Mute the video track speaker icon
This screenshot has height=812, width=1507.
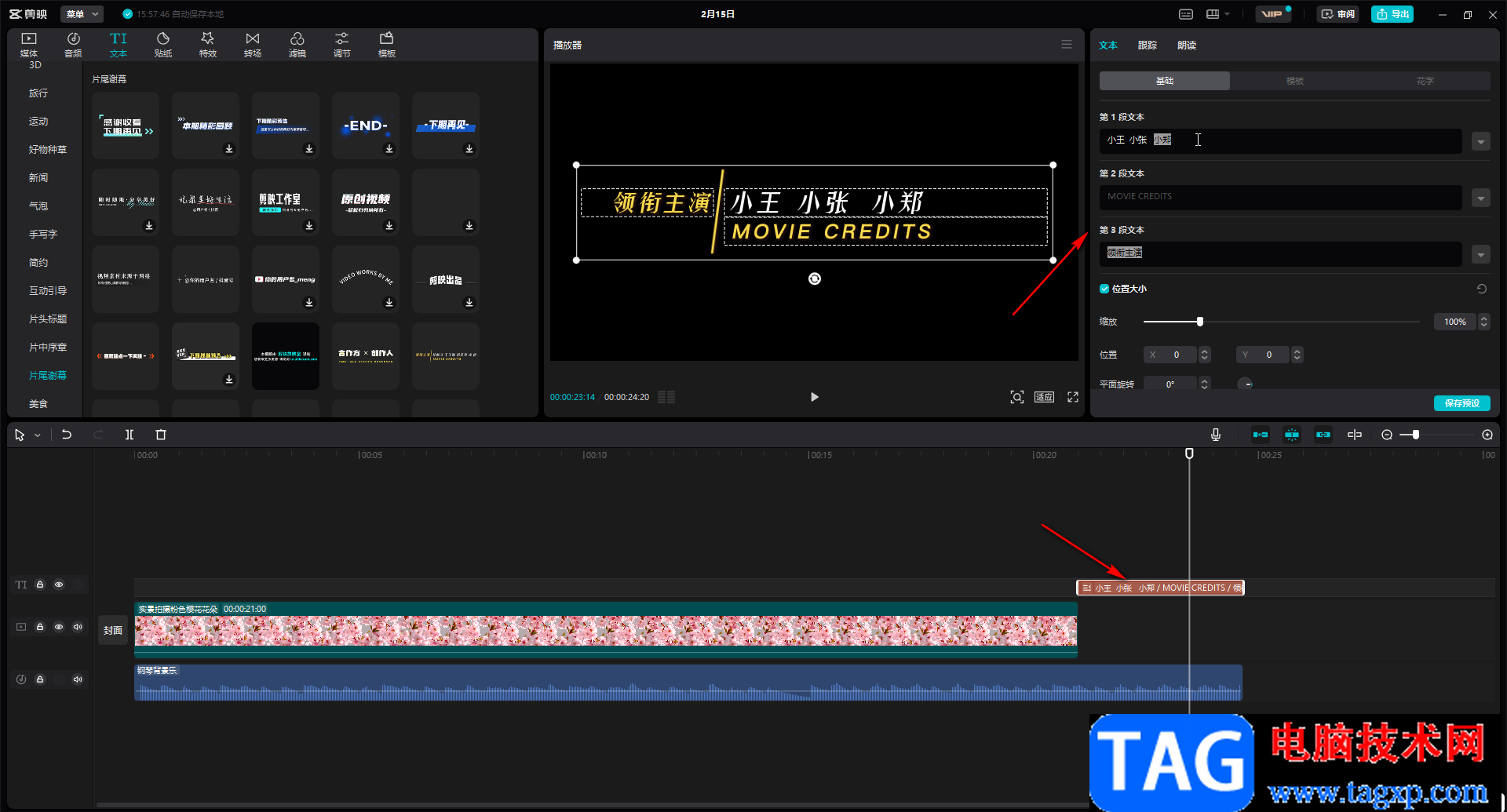pos(78,627)
